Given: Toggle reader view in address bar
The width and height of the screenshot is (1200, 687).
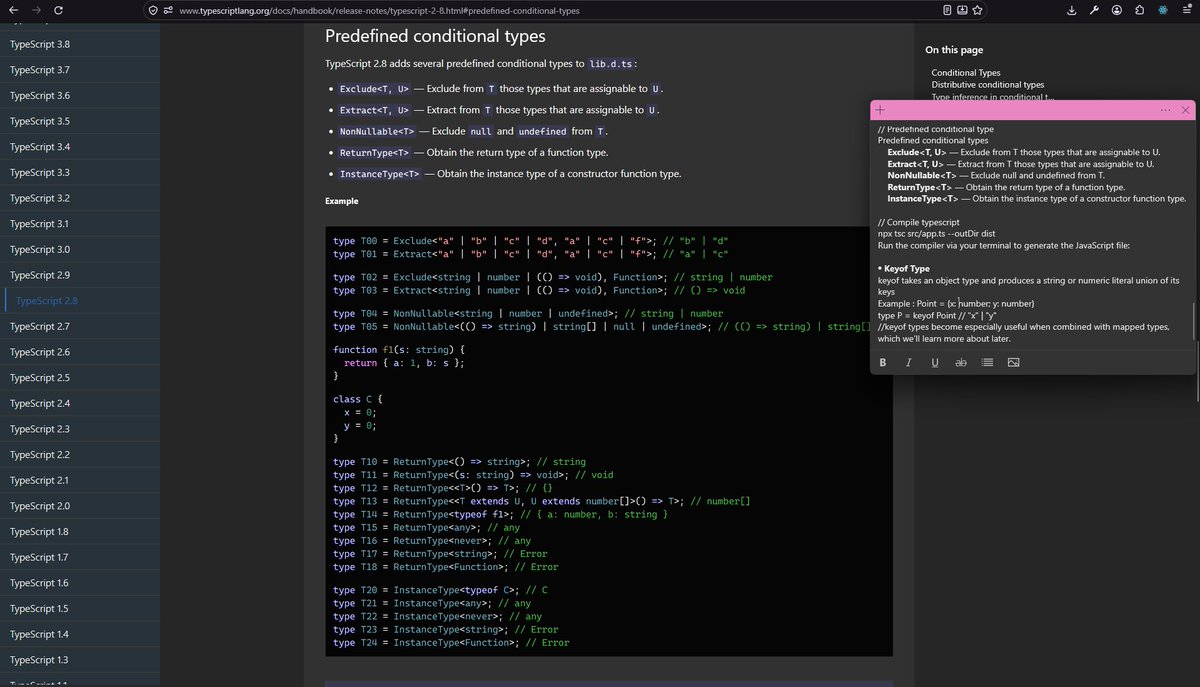Looking at the screenshot, I should [x=947, y=10].
